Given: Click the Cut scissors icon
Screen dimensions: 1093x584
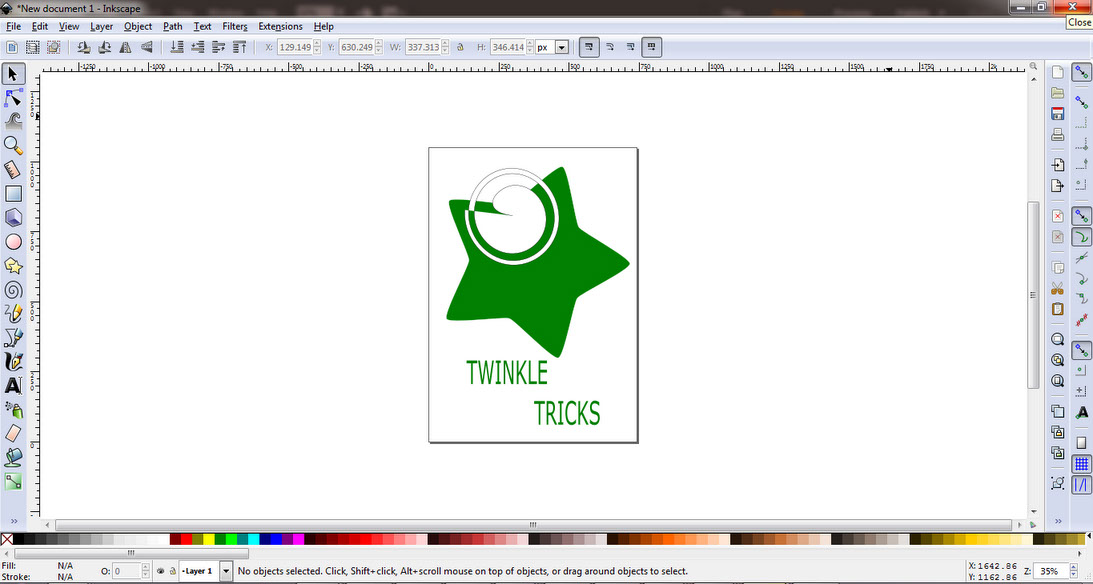Looking at the screenshot, I should click(x=1057, y=289).
